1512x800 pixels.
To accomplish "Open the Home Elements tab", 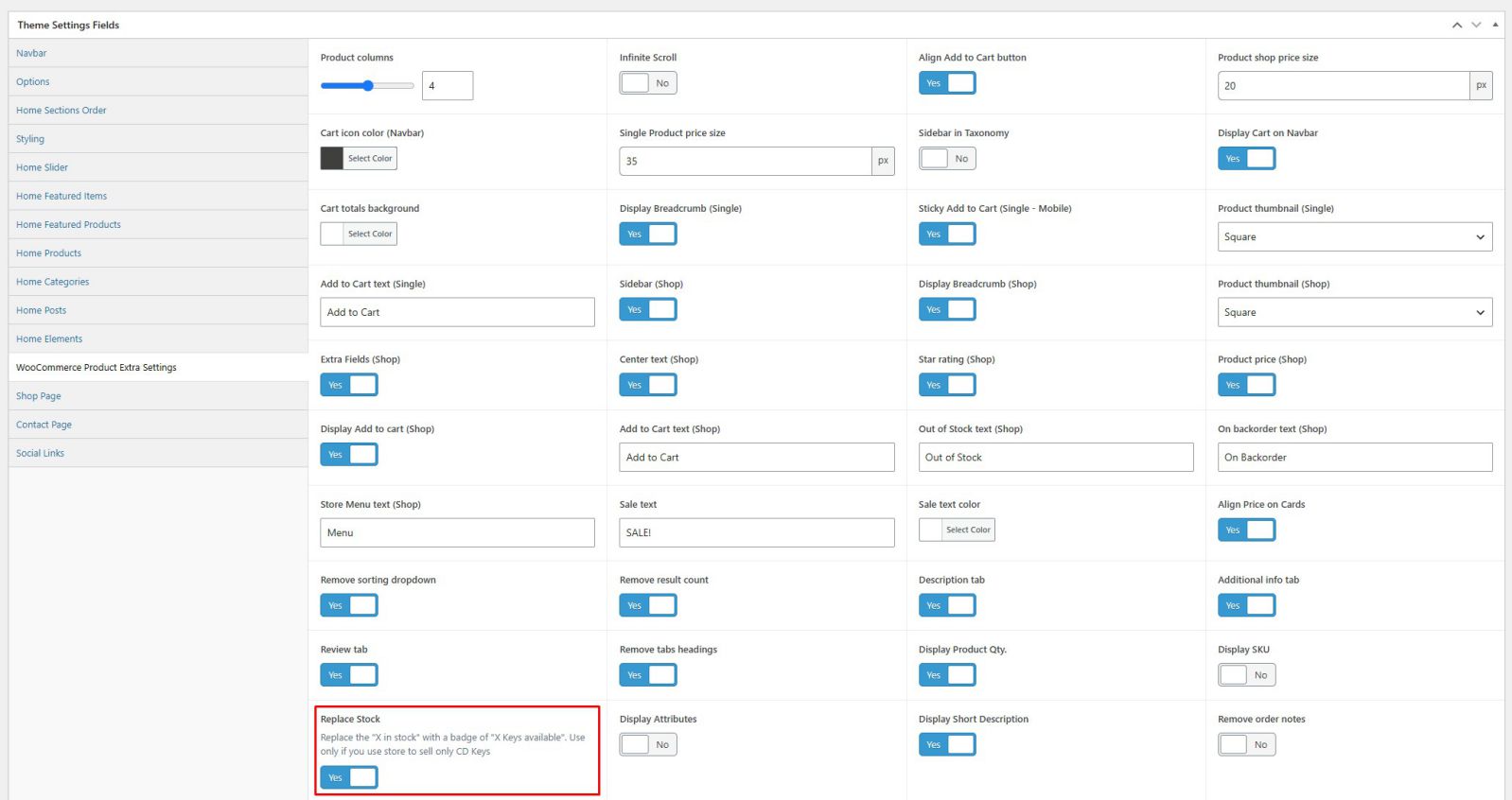I will [158, 339].
